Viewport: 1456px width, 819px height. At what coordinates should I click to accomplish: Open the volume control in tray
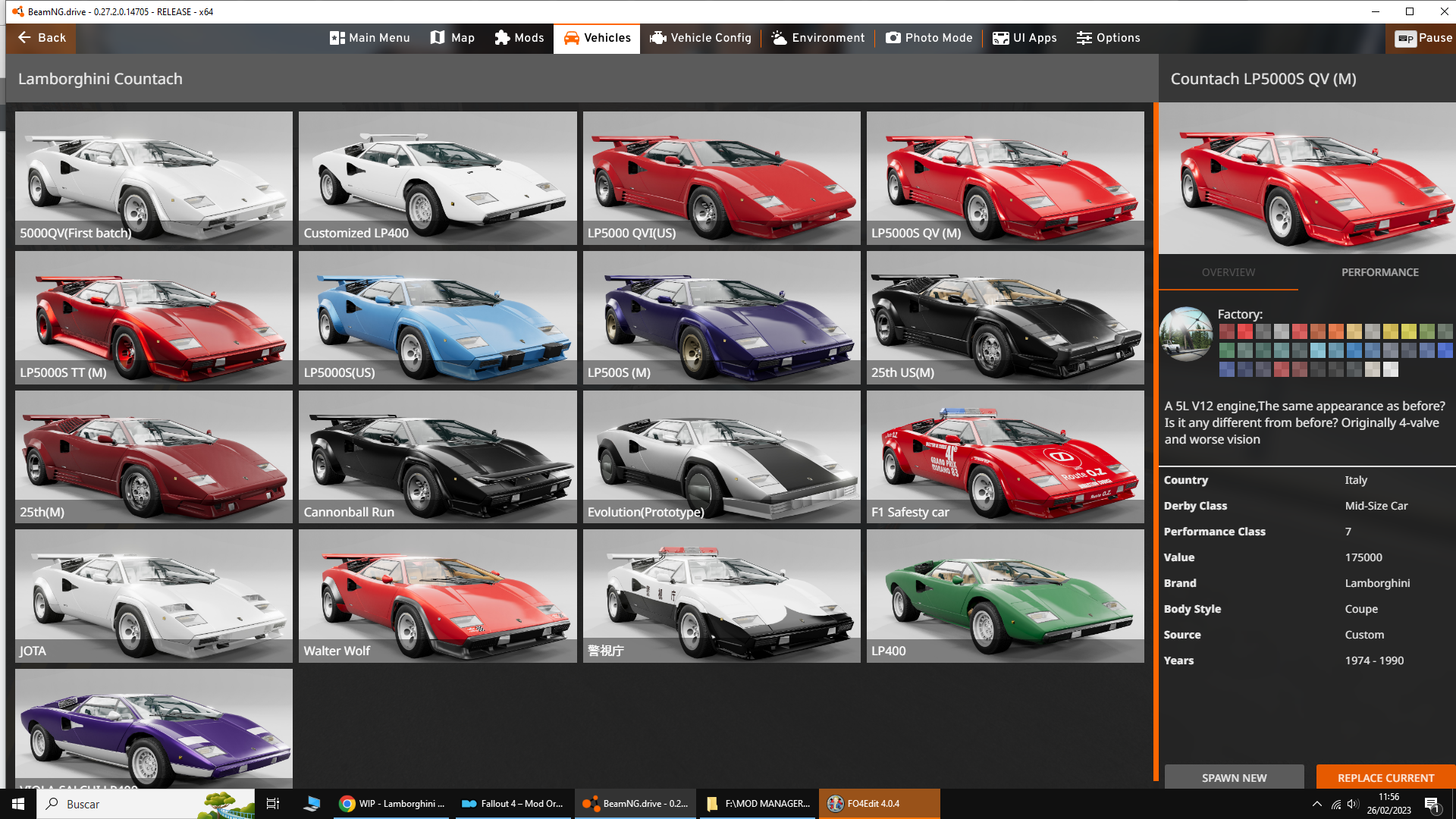point(1353,804)
